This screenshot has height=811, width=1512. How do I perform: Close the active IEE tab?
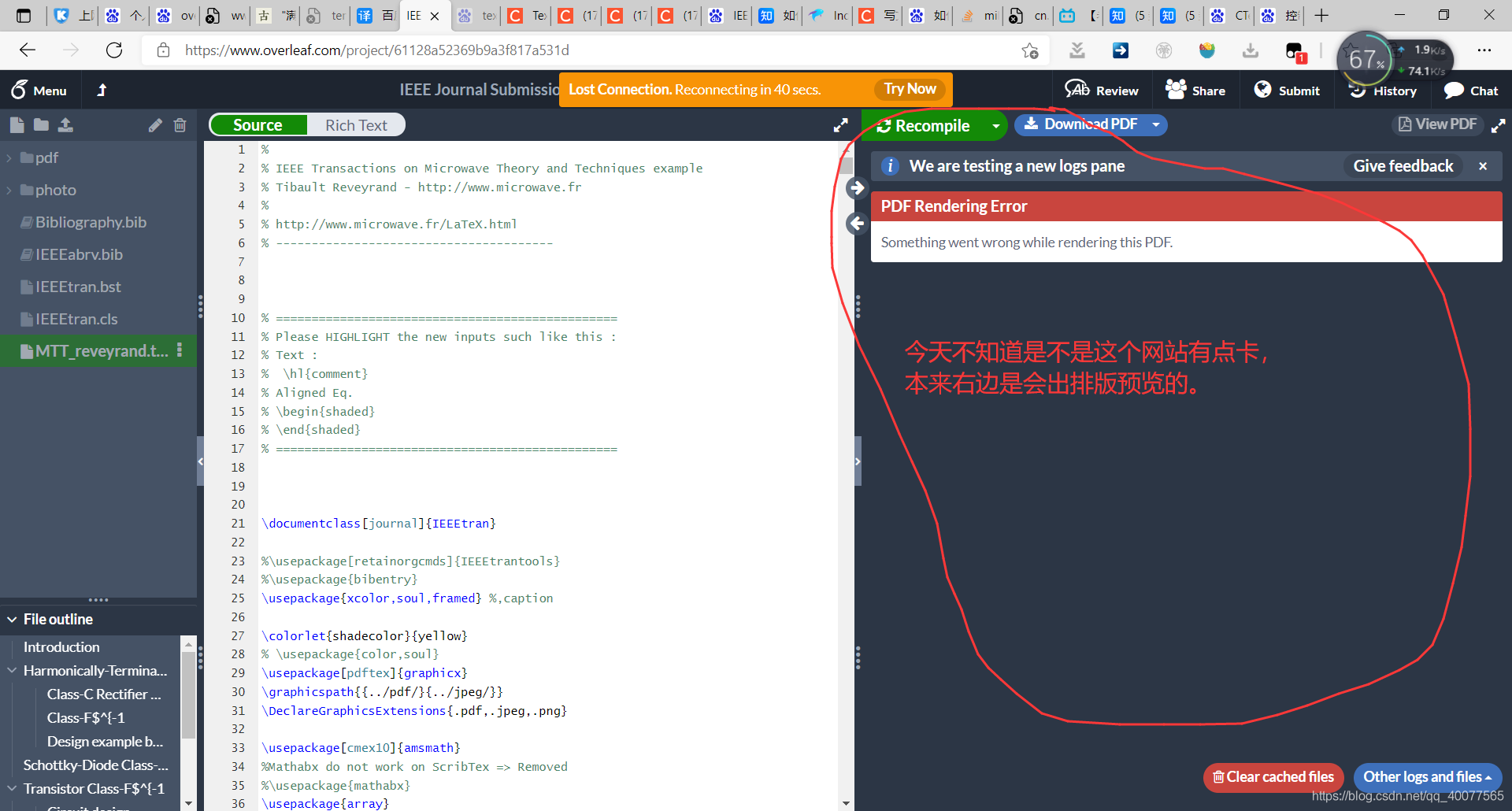click(434, 16)
